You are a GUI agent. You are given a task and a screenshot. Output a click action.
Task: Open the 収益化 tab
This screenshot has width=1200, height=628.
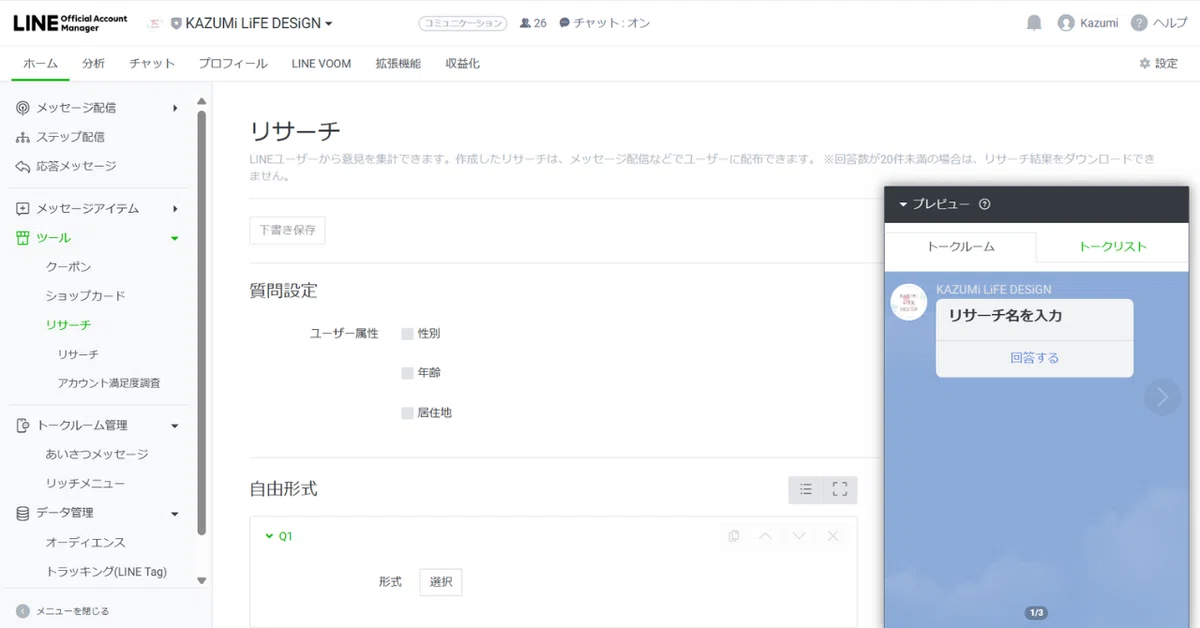(463, 63)
